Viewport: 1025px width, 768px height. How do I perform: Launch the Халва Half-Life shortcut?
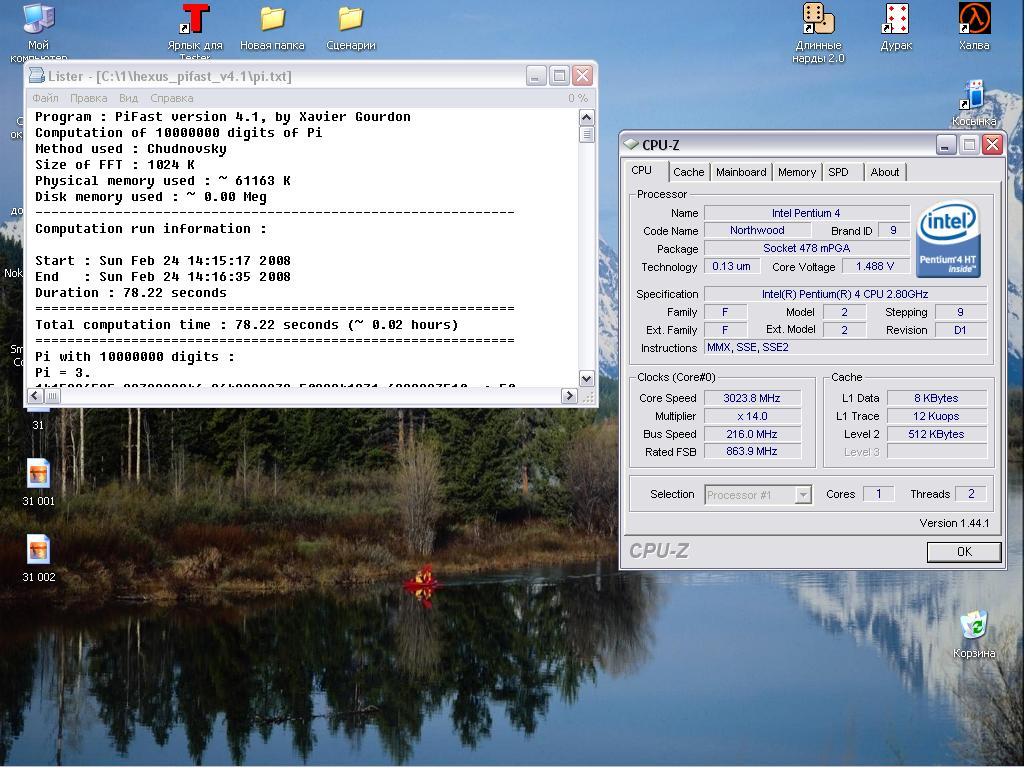(x=974, y=26)
